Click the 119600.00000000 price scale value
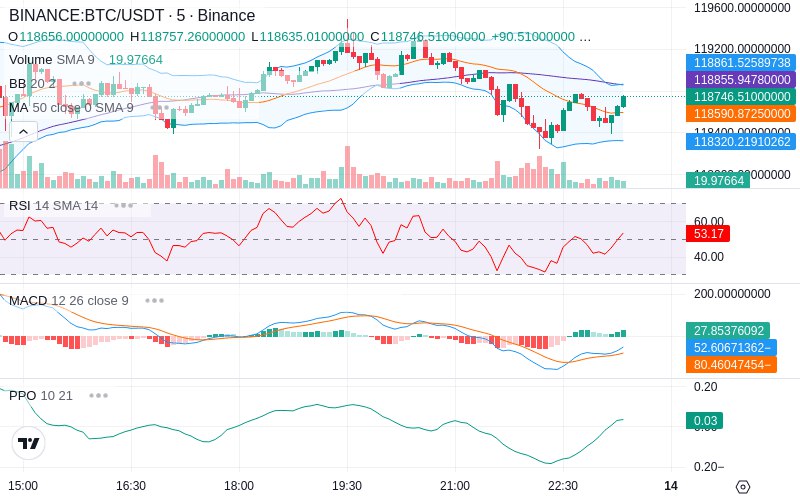 point(742,8)
